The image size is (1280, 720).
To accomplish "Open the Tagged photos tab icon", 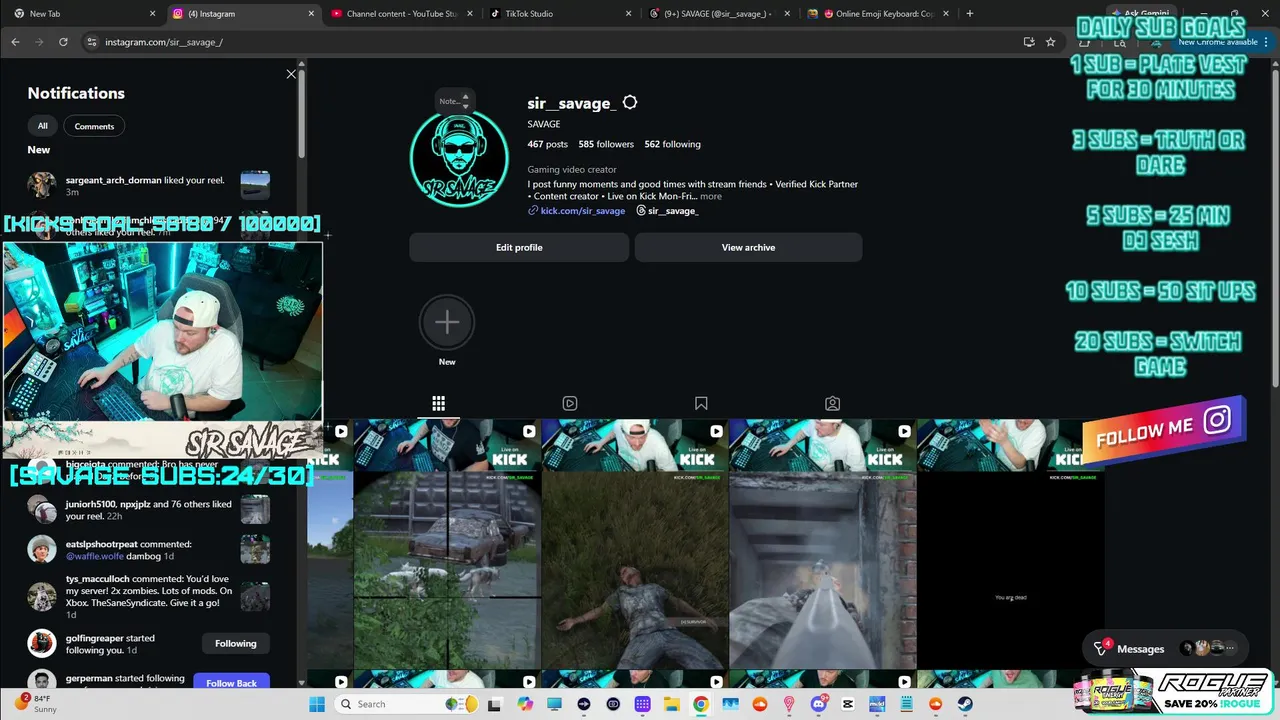I will point(832,403).
